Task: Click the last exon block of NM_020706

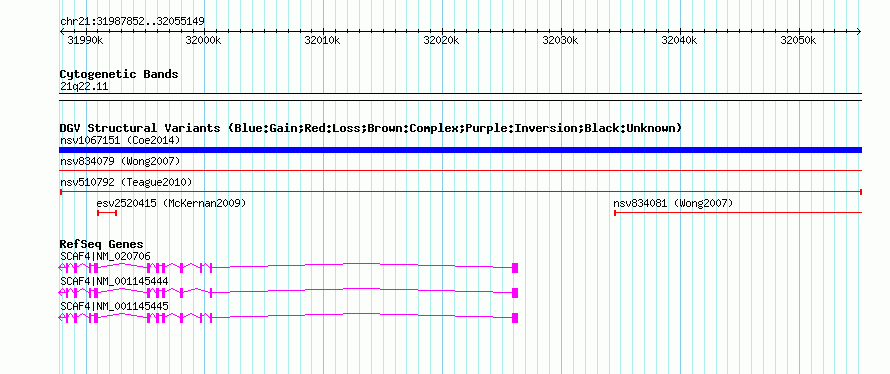Action: tap(515, 268)
